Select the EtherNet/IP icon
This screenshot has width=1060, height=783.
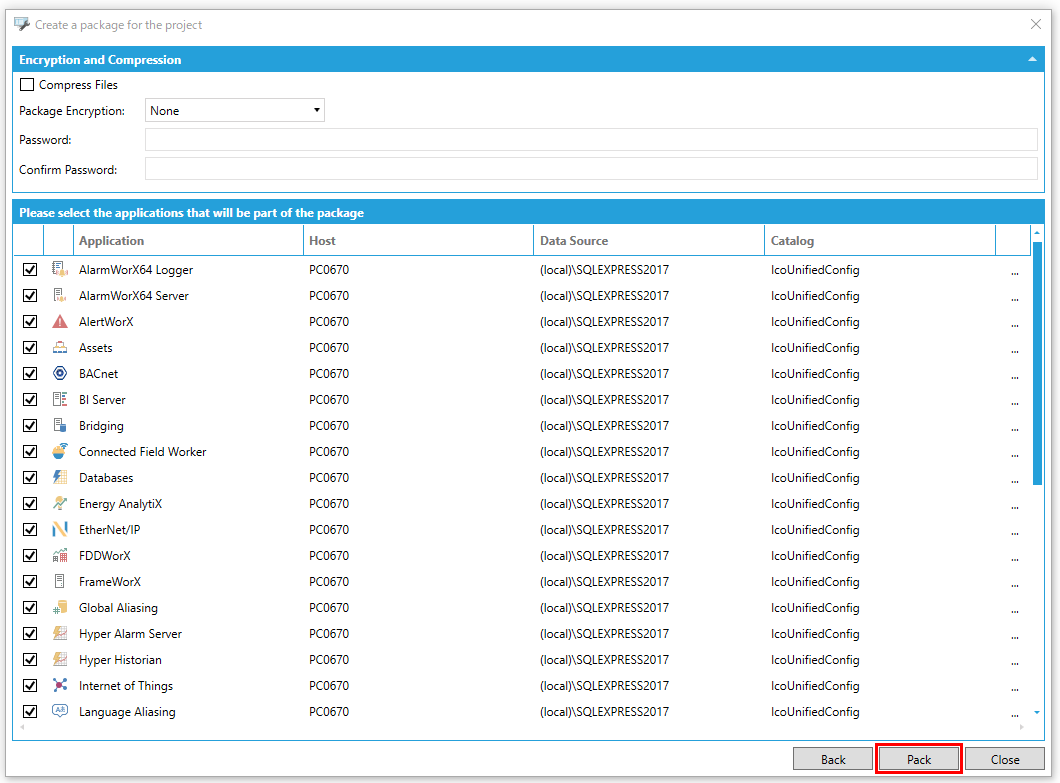pos(60,530)
